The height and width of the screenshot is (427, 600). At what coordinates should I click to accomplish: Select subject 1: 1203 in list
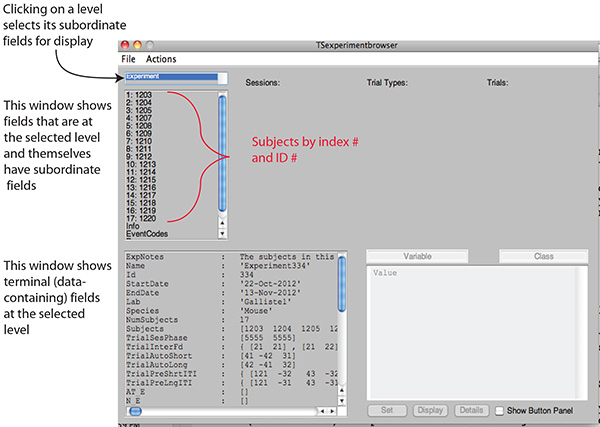pyautogui.click(x=140, y=96)
